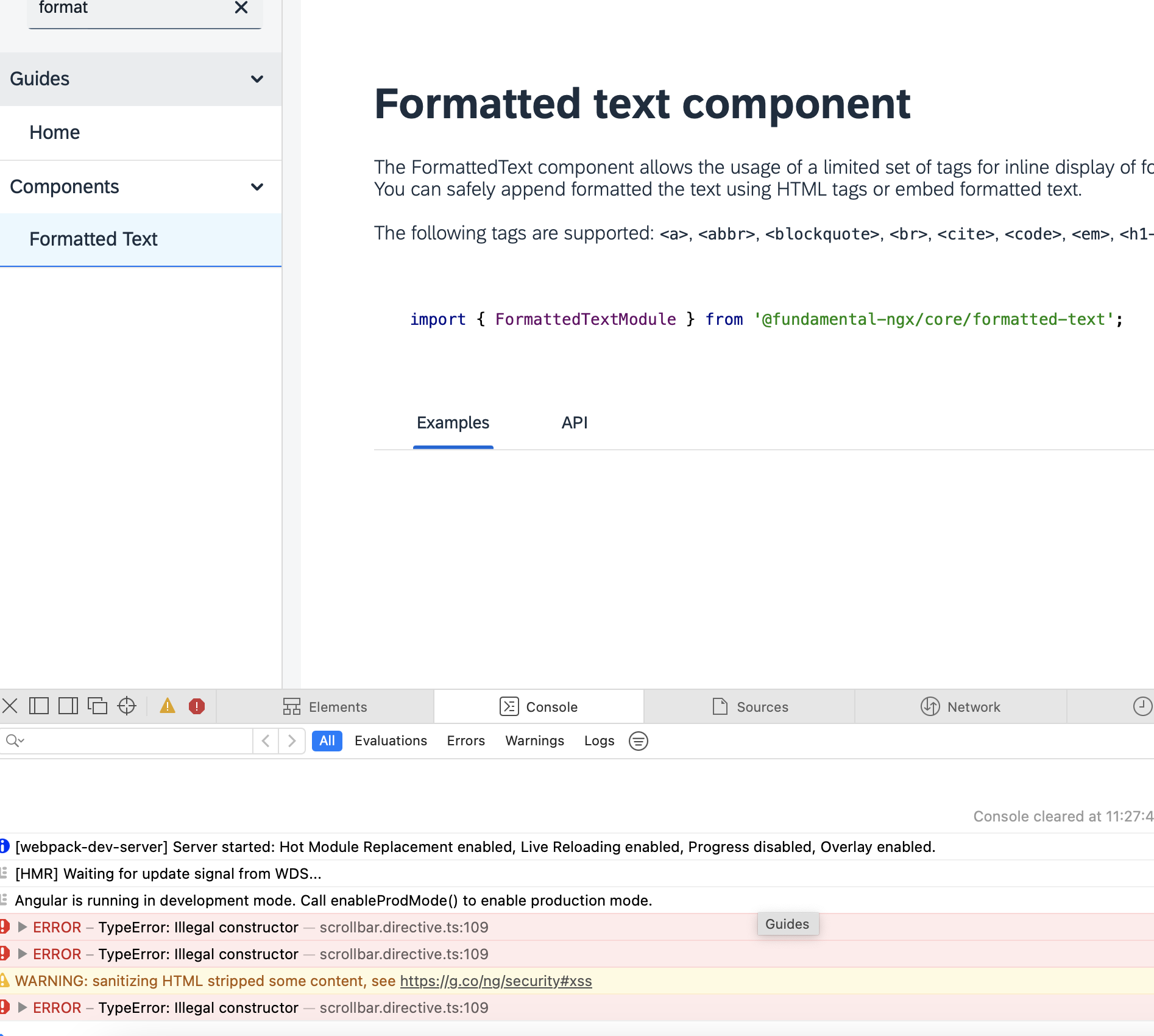Open the g.co/ng/security#xss warning link
The height and width of the screenshot is (1036, 1154).
(x=495, y=981)
